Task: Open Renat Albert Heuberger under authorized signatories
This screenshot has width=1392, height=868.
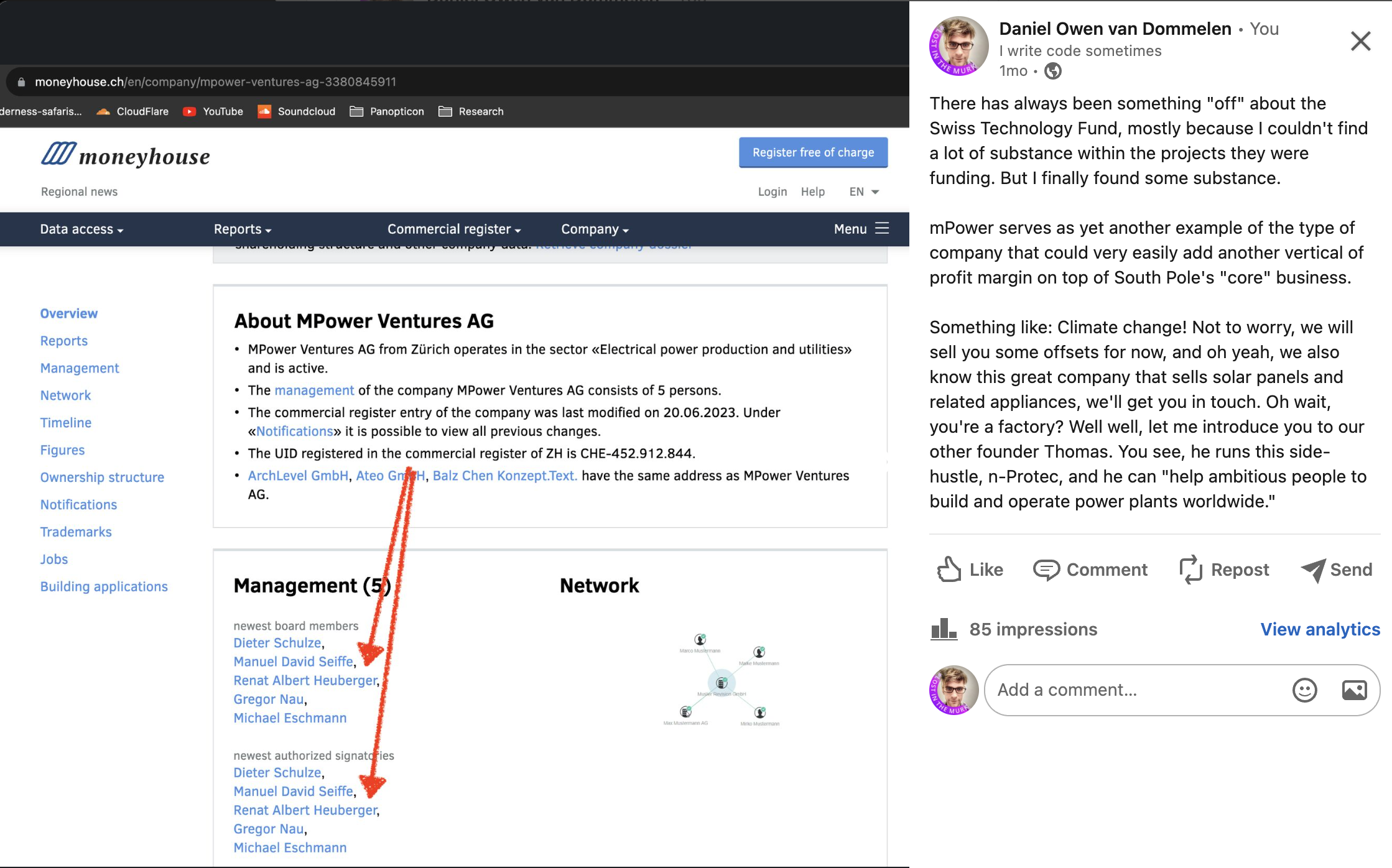Action: (x=305, y=810)
